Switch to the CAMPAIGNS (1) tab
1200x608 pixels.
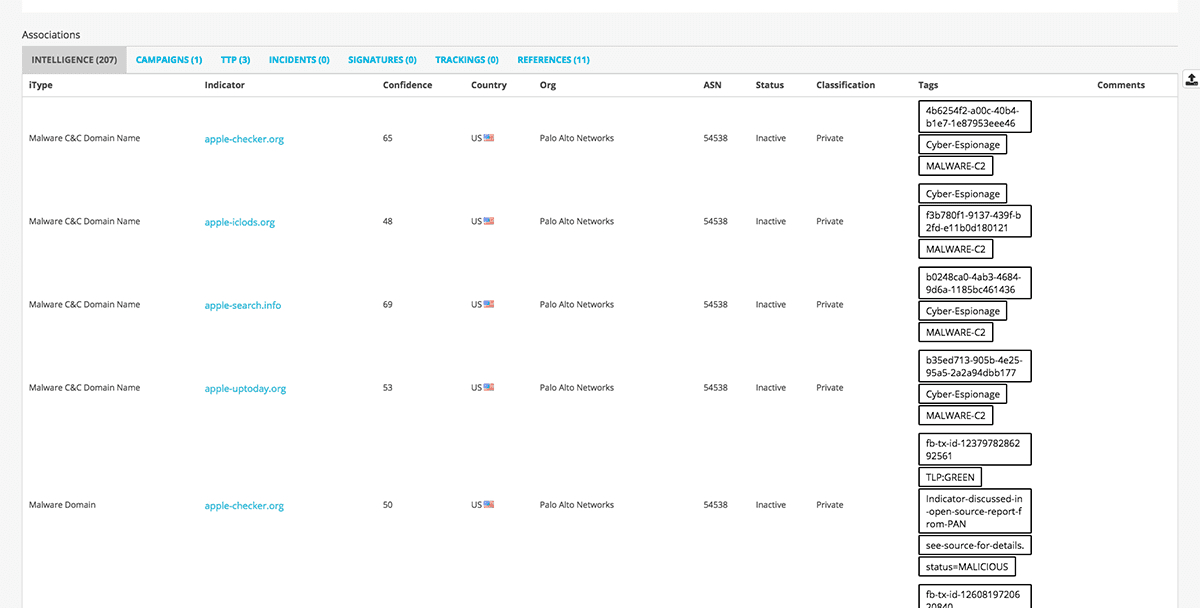pos(168,59)
